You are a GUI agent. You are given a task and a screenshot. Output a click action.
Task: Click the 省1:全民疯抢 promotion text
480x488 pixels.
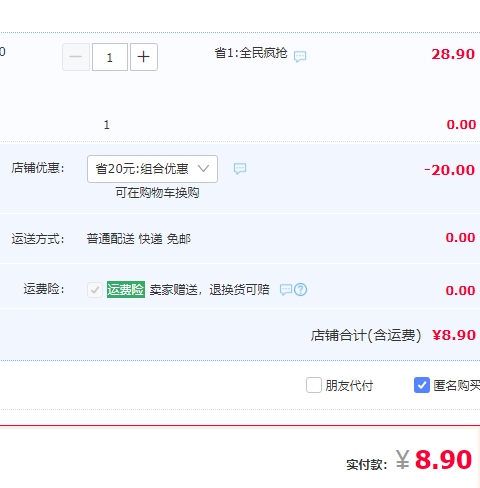[251, 53]
